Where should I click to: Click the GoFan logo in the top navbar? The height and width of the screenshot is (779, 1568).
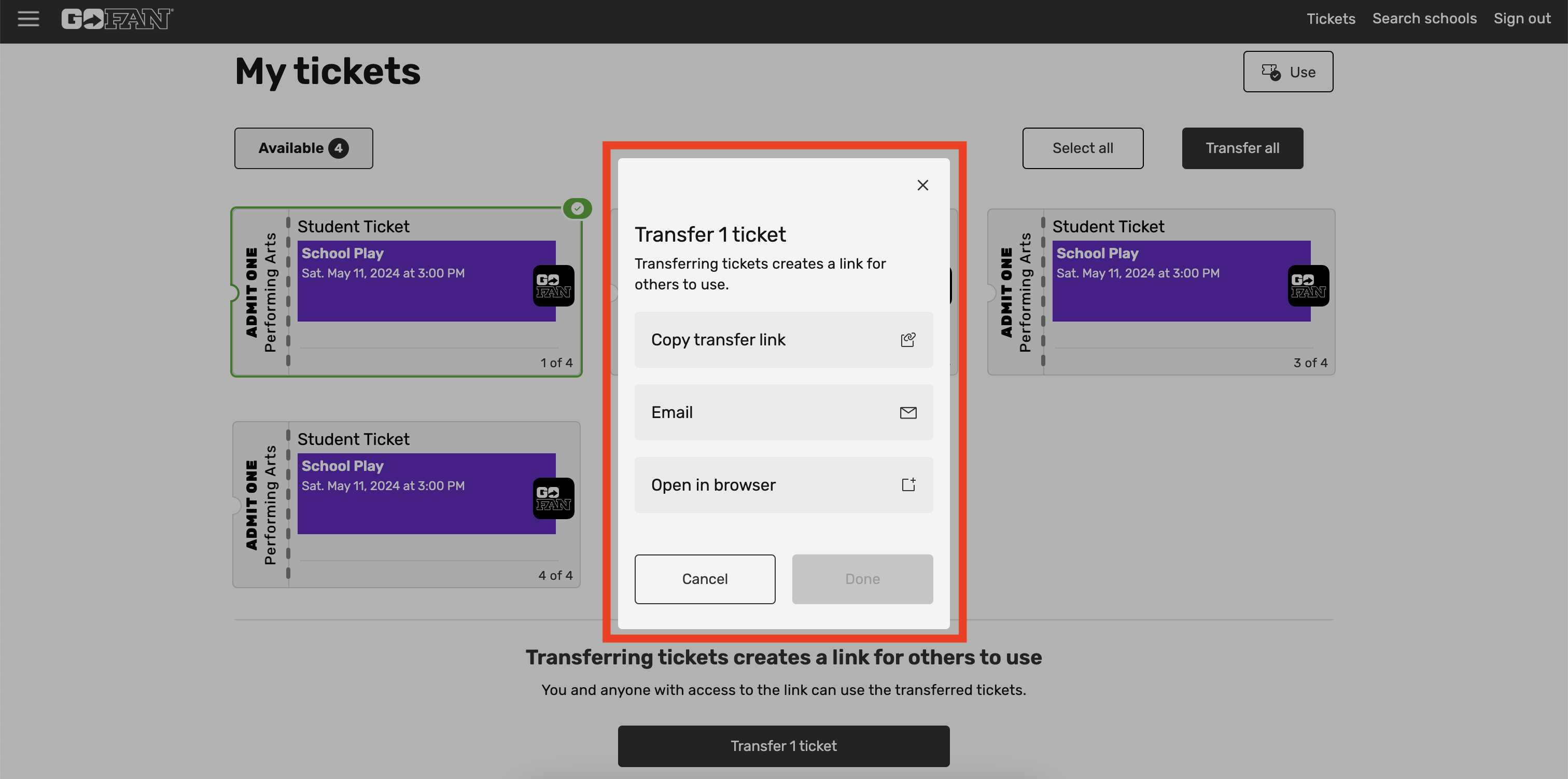(116, 18)
